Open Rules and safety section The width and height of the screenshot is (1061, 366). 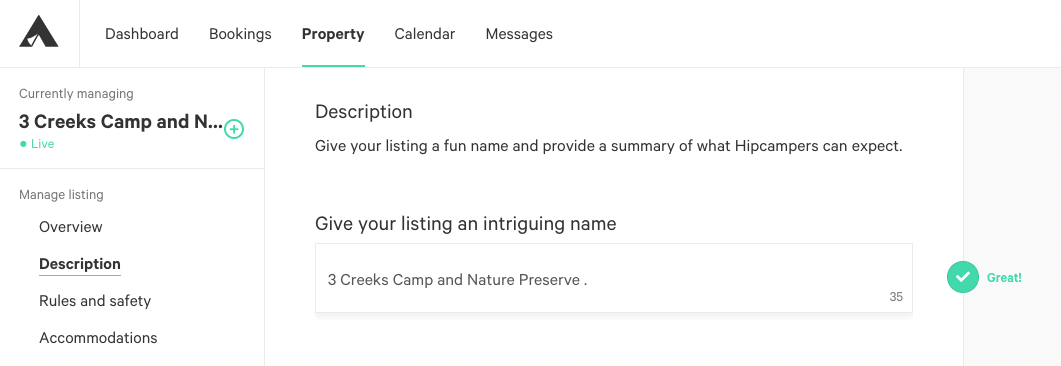click(x=95, y=300)
